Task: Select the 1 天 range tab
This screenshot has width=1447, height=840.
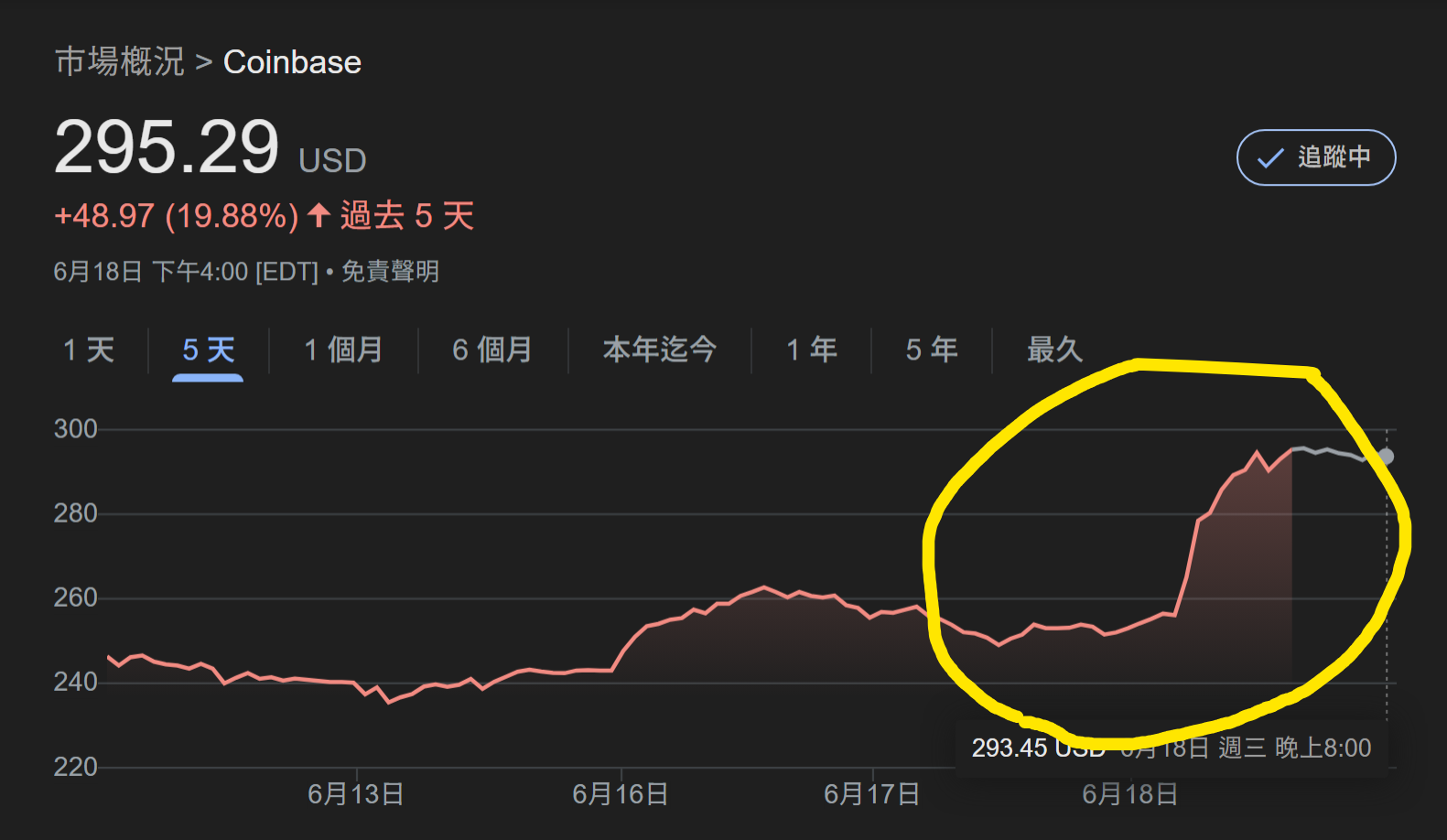Action: 89,350
